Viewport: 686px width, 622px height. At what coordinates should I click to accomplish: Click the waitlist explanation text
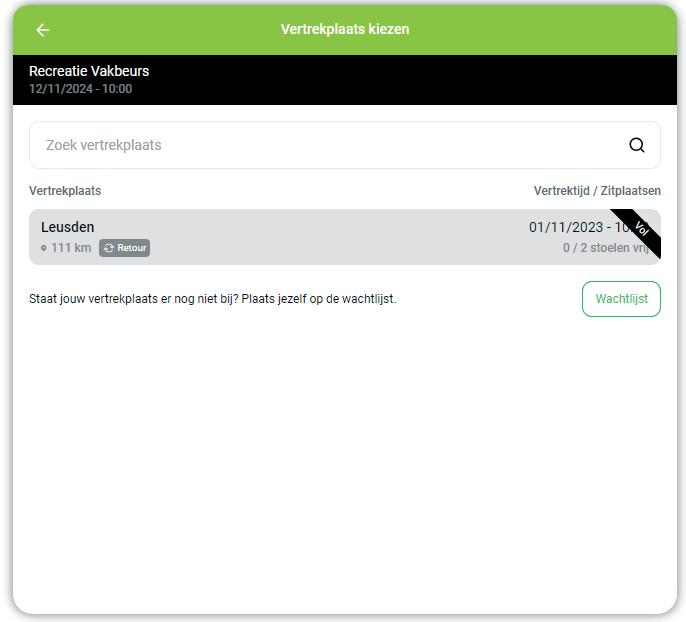[x=213, y=299]
